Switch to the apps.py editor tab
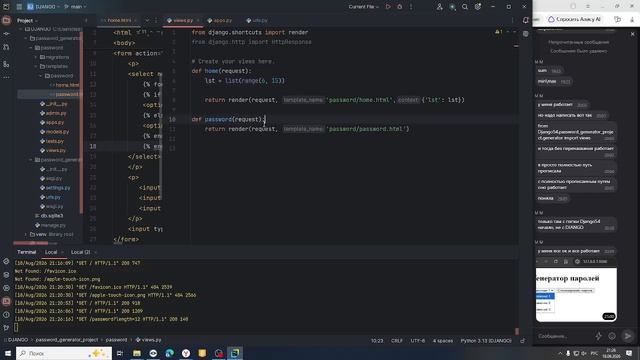Screen dimensions: 640x360 point(220,20)
